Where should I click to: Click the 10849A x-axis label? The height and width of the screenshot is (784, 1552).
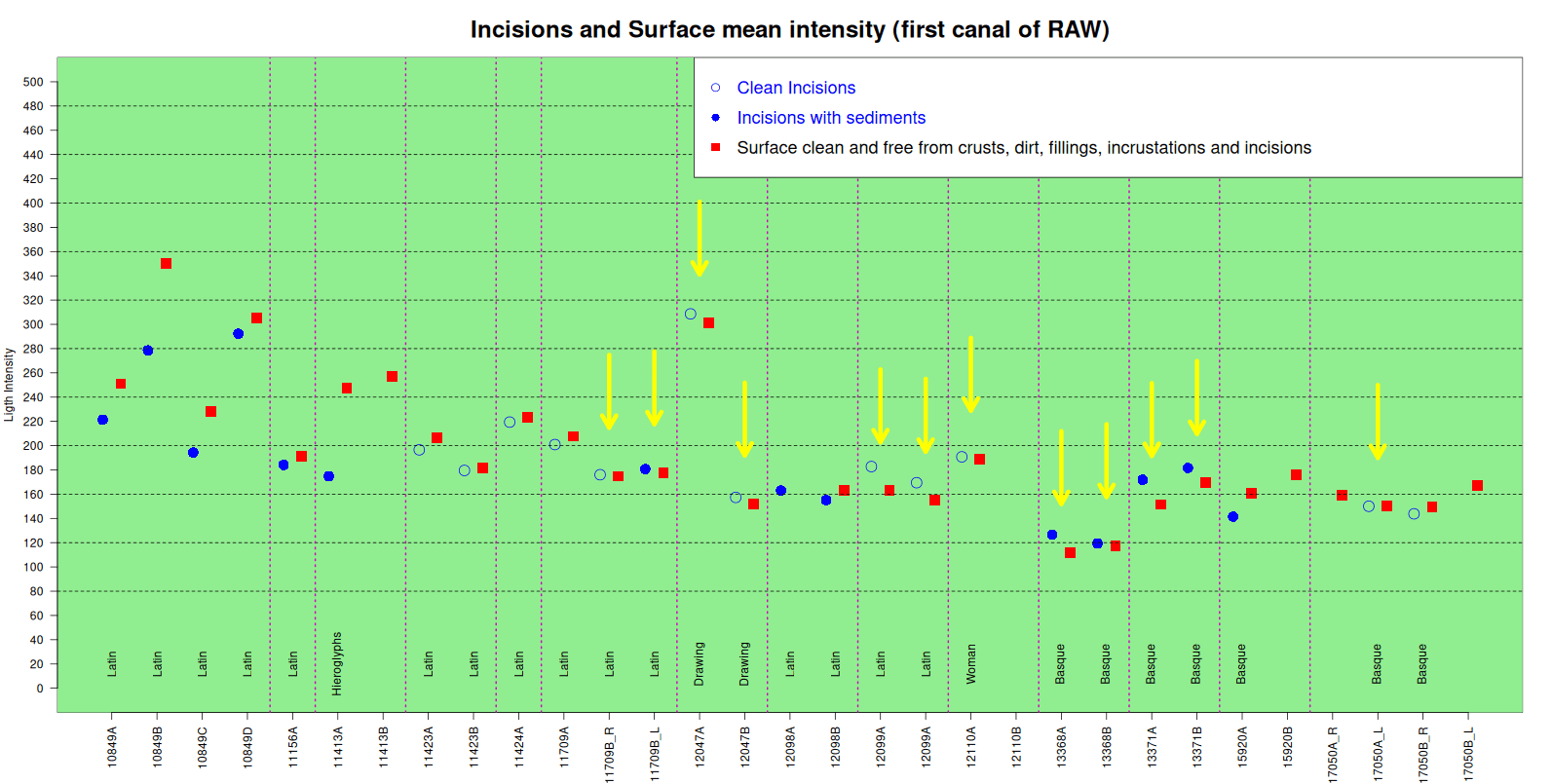pos(112,747)
